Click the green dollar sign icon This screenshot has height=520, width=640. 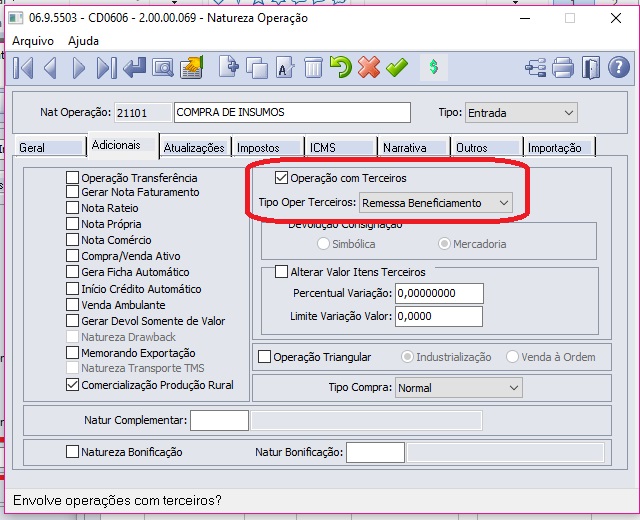tap(434, 67)
